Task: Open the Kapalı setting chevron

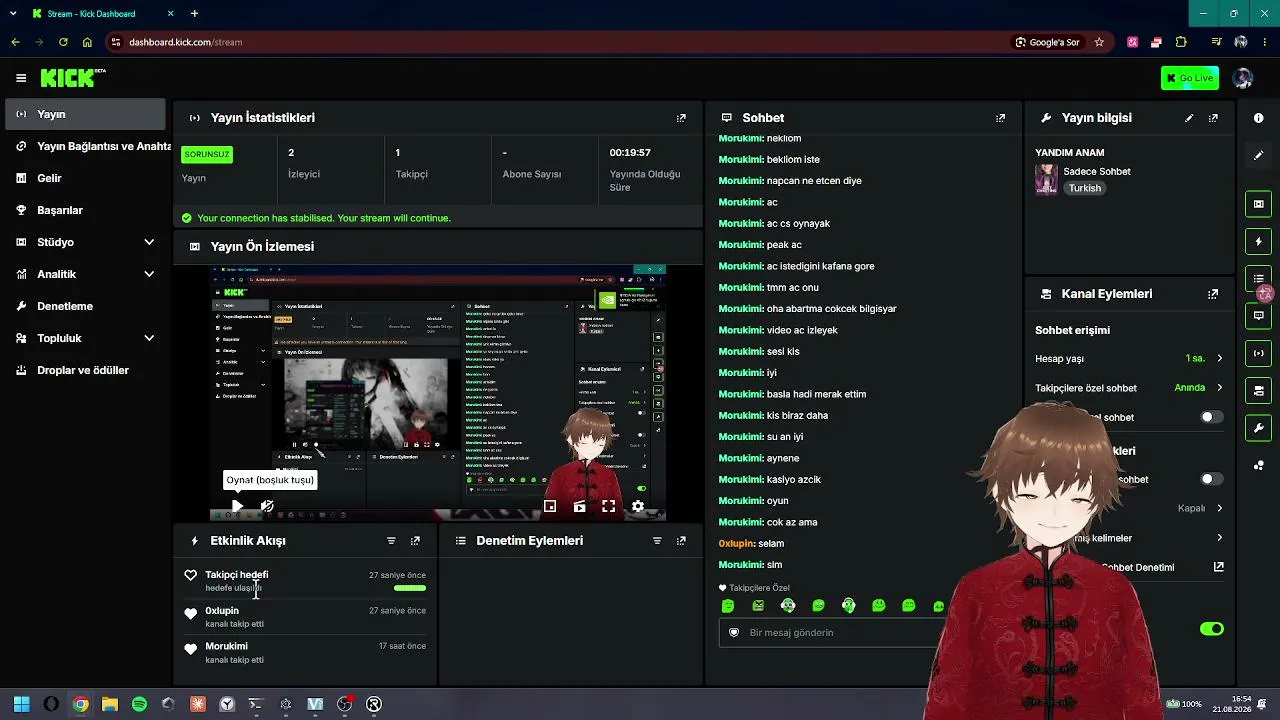Action: click(x=1219, y=508)
